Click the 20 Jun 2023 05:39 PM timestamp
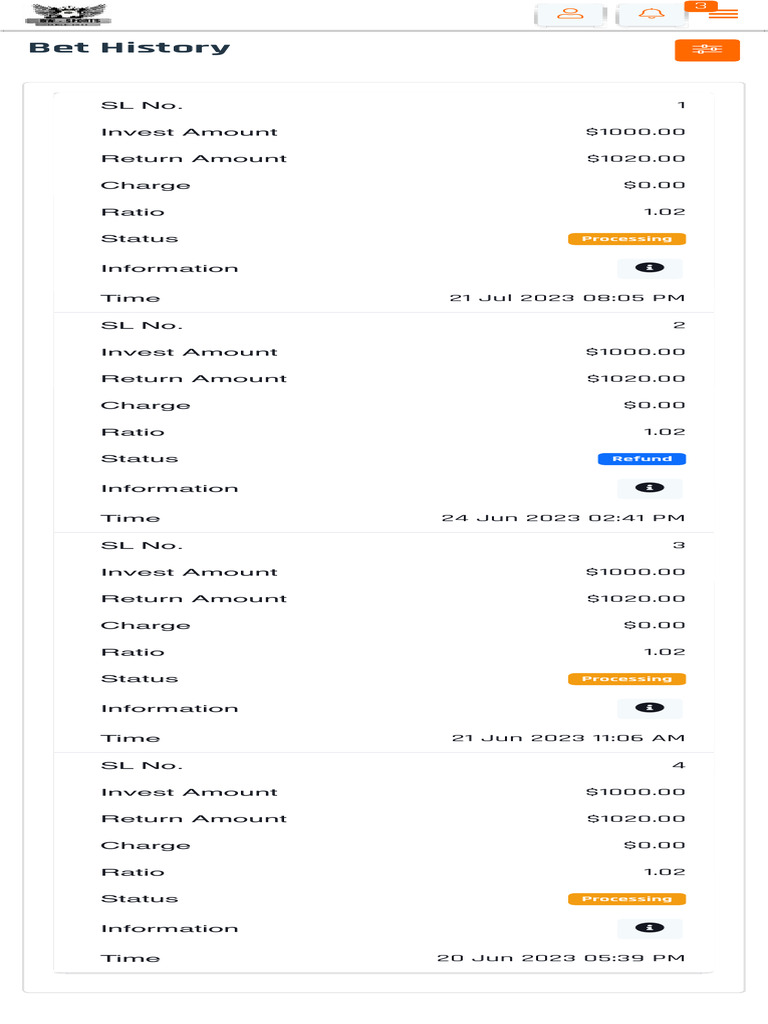Screen dimensions: 768x1024 tap(561, 958)
